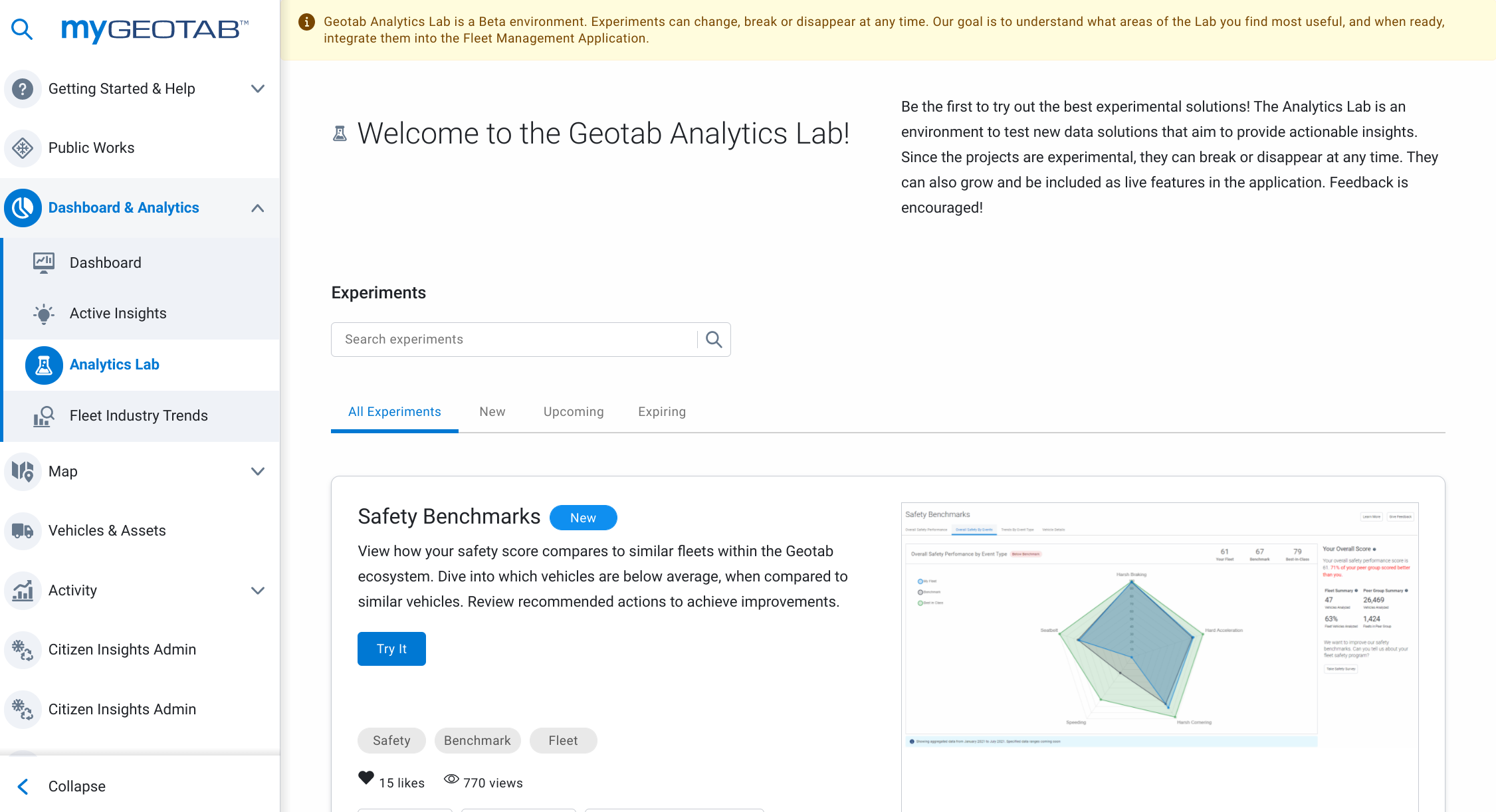Image resolution: width=1496 pixels, height=812 pixels.
Task: Click the 15 likes text
Action: click(x=401, y=783)
